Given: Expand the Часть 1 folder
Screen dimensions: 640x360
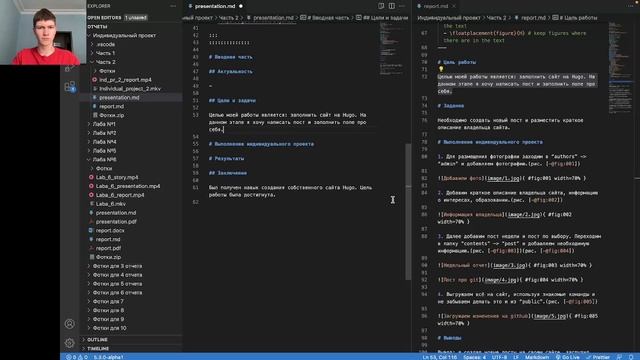Looking at the screenshot, I should (105, 53).
